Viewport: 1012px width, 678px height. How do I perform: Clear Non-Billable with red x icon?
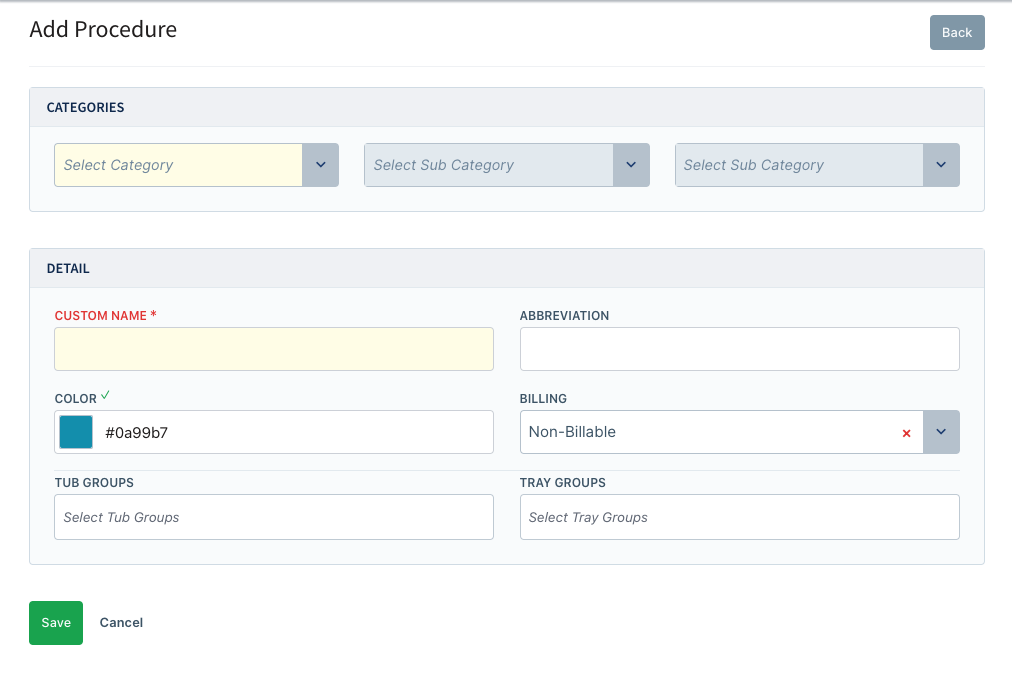tap(906, 433)
